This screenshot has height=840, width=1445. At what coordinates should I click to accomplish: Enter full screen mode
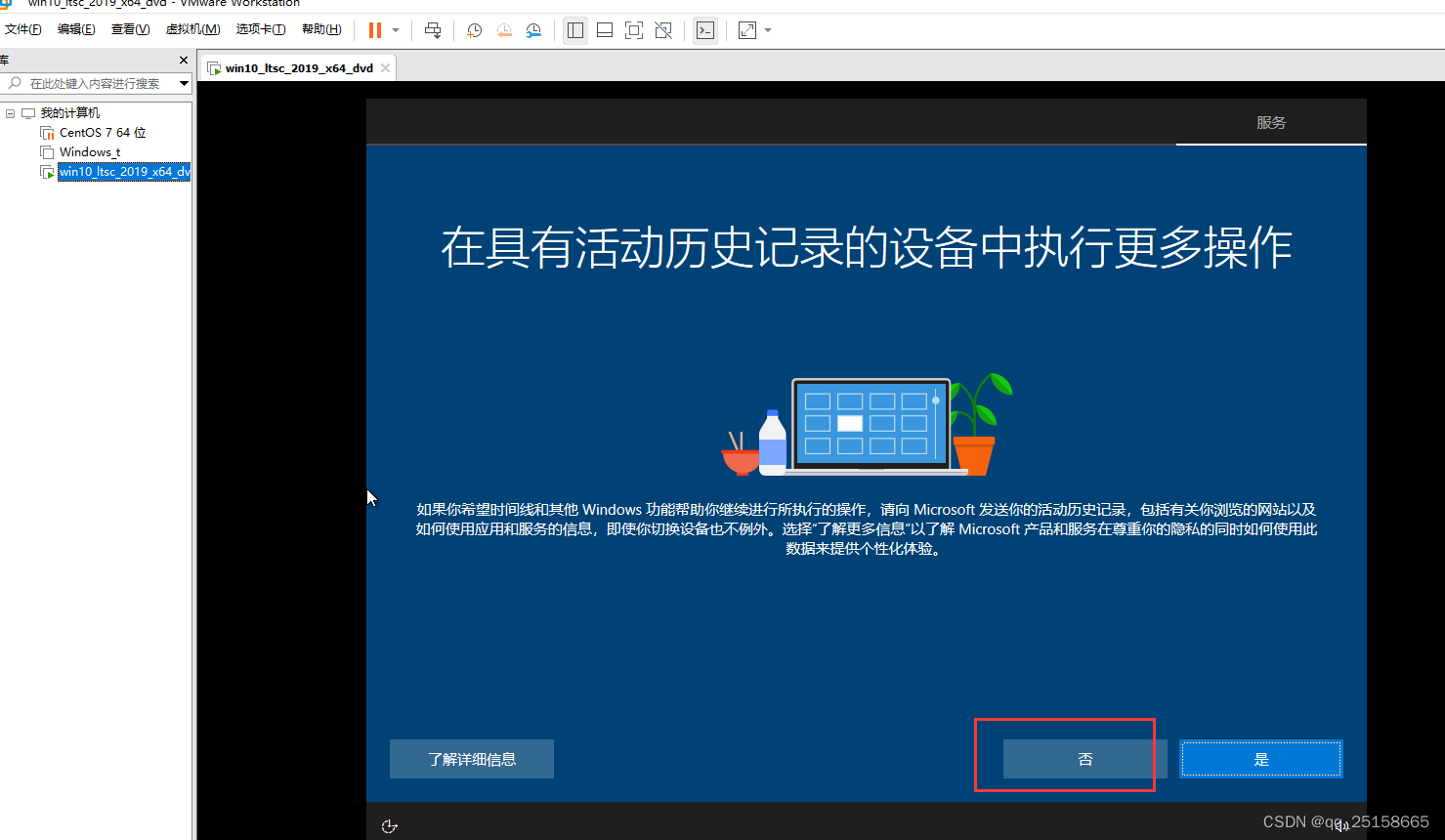click(634, 30)
